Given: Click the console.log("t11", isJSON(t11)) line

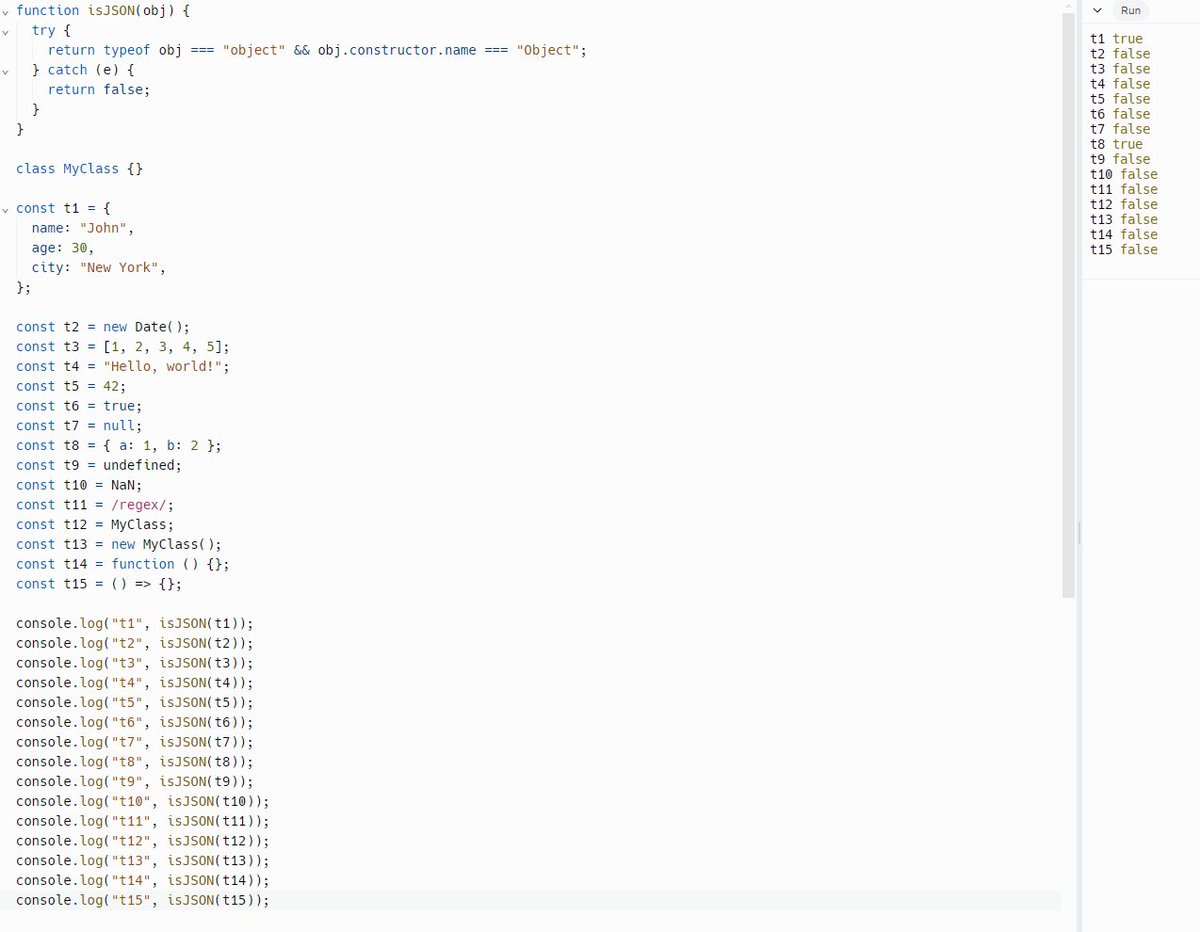Looking at the screenshot, I should [143, 821].
